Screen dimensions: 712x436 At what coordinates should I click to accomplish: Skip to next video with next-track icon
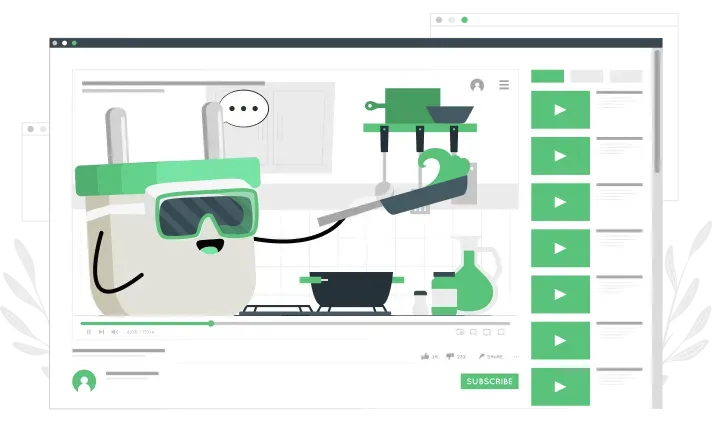click(x=102, y=332)
